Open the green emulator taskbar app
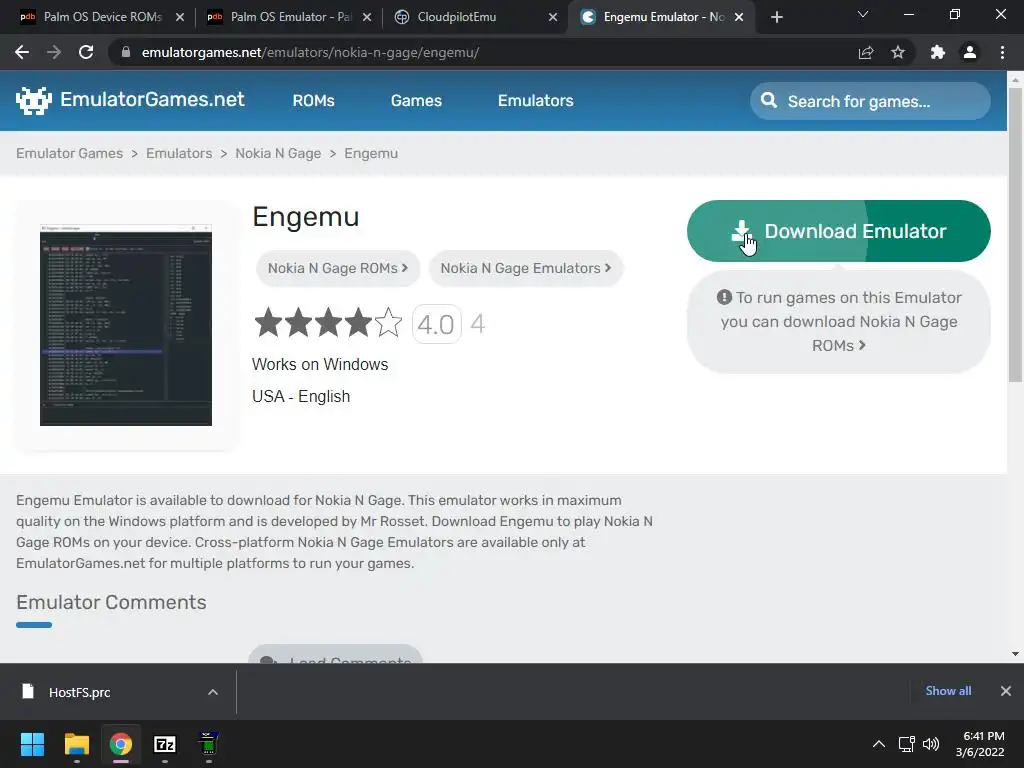Image resolution: width=1024 pixels, height=768 pixels. point(208,744)
